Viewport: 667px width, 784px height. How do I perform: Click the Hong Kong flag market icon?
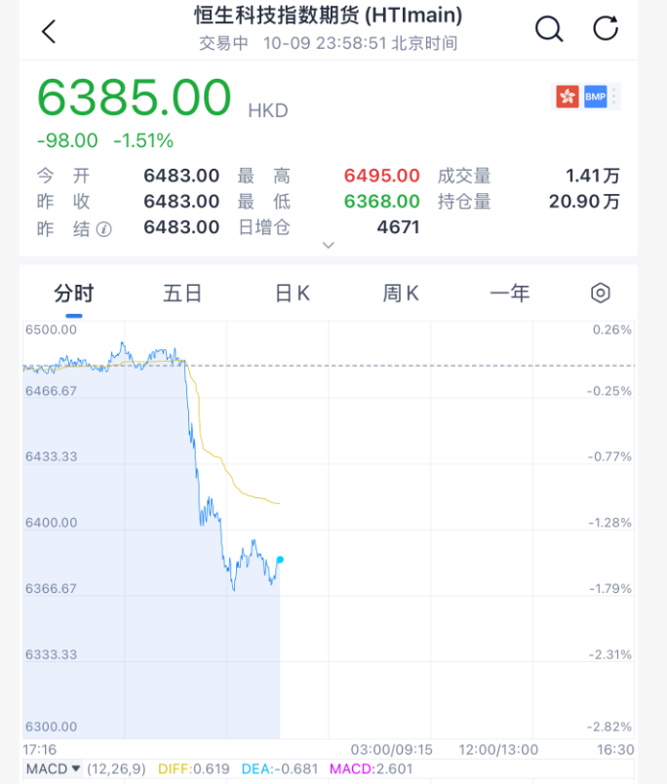coord(567,97)
